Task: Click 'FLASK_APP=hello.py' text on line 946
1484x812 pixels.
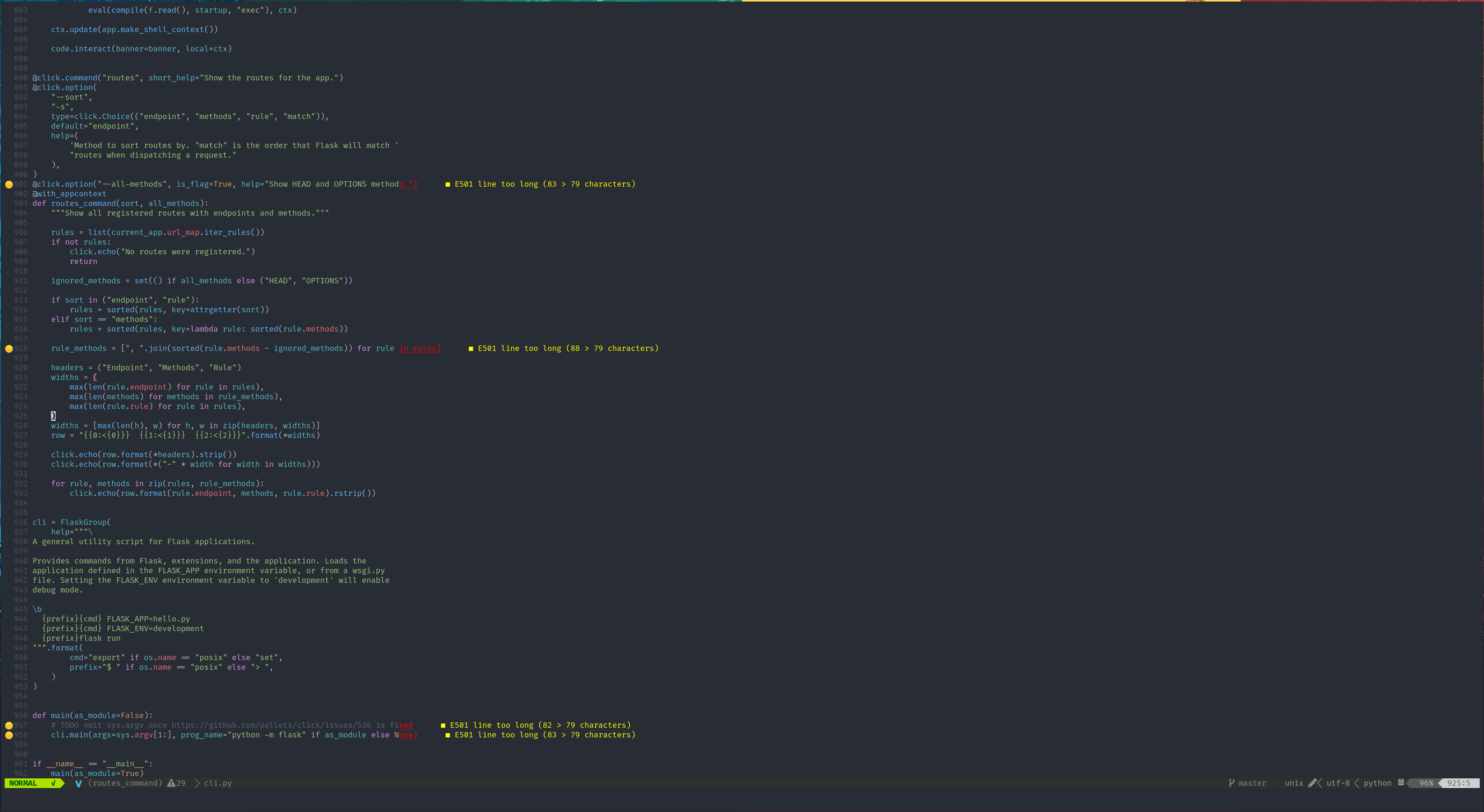Action: pos(148,619)
